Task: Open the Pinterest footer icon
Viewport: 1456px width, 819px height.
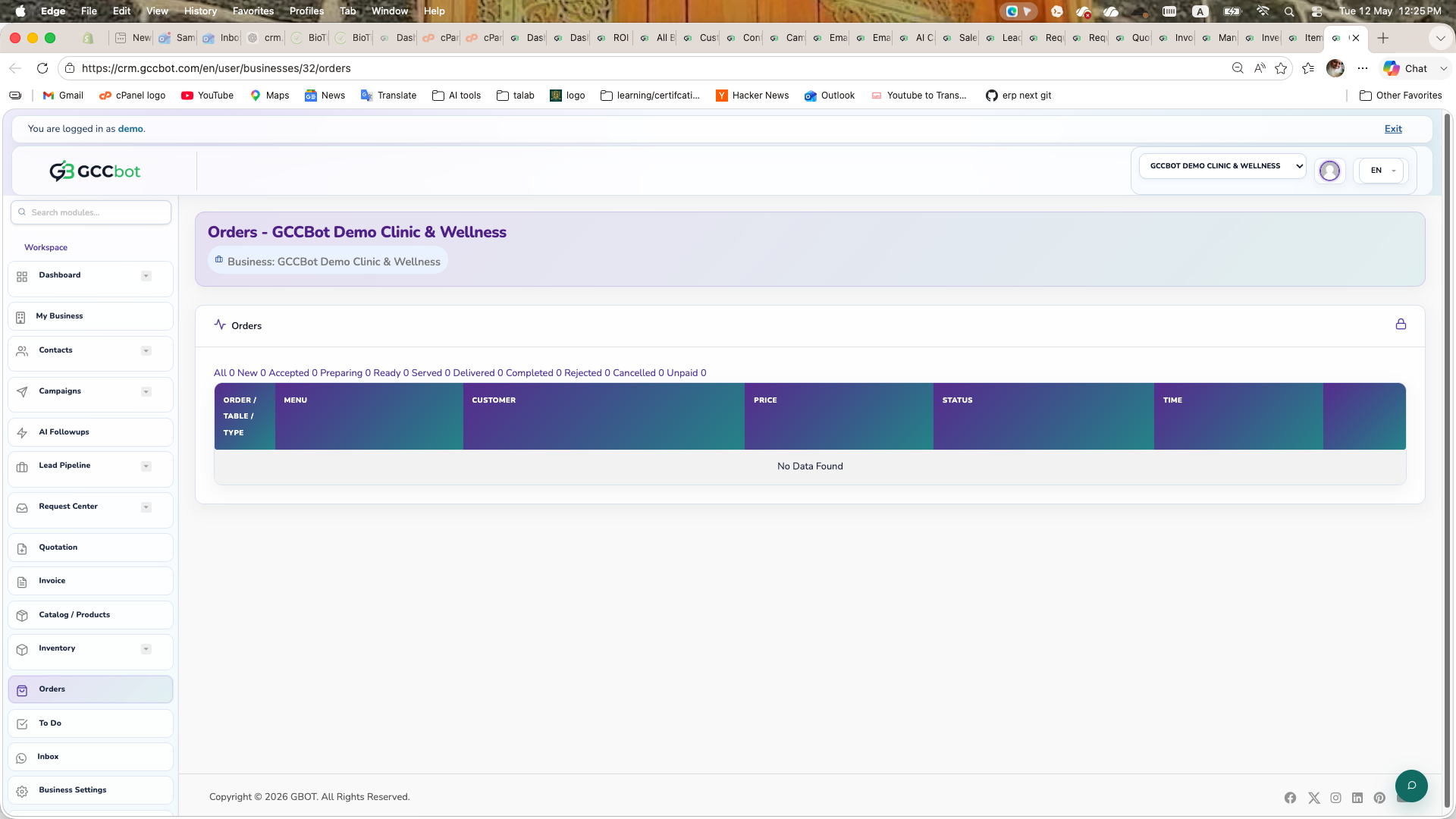Action: point(1379,798)
